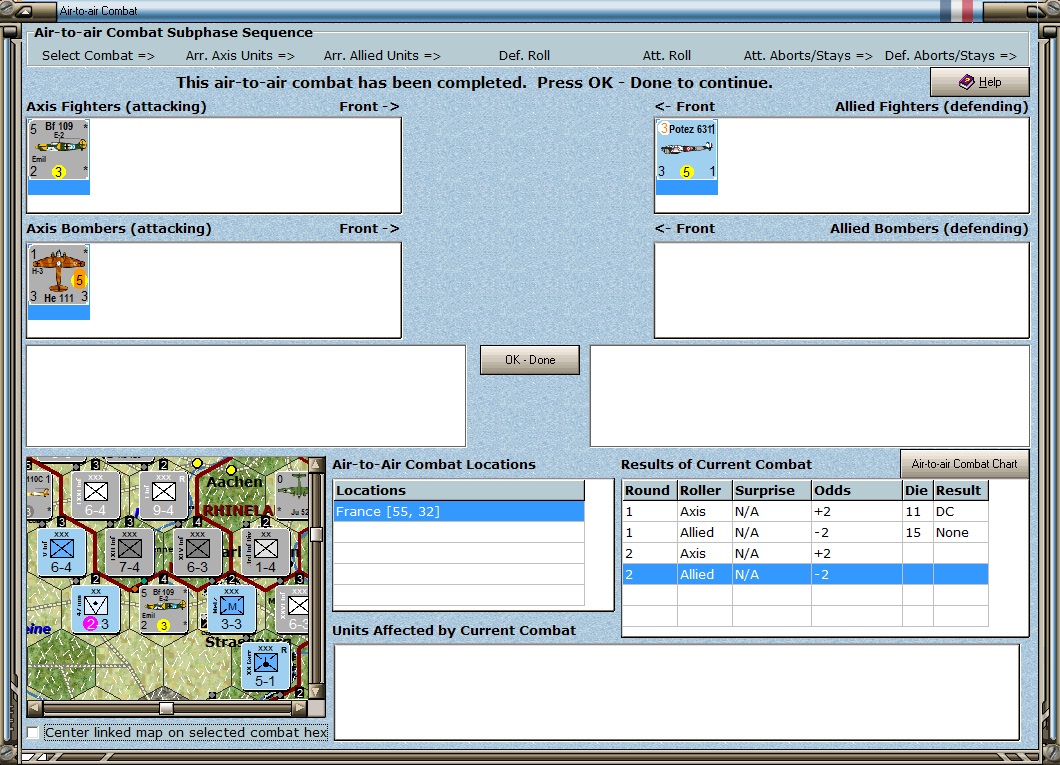
Task: Click the Die column header
Action: [x=917, y=491]
